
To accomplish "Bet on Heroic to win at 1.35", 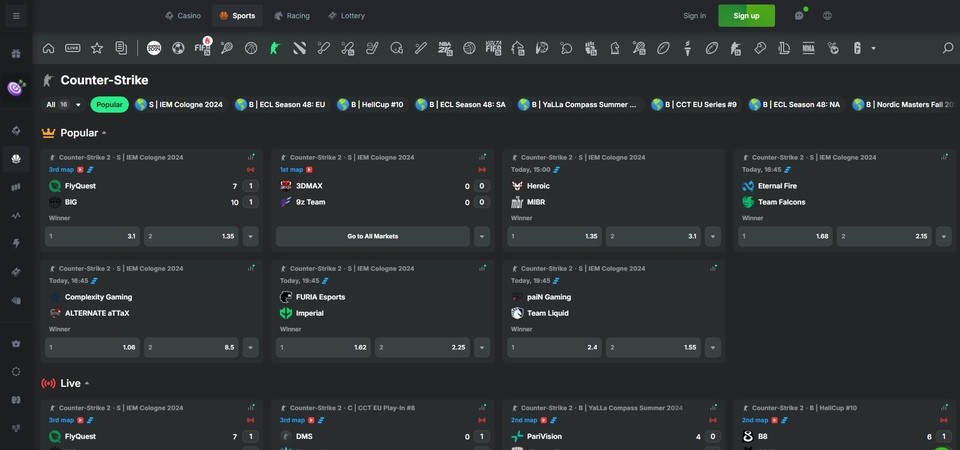I will coord(555,236).
